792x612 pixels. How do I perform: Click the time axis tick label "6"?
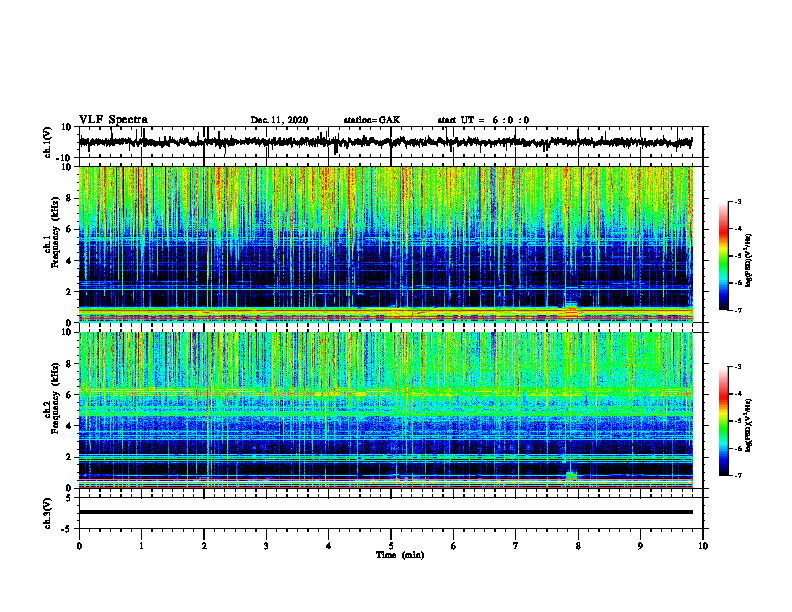pyautogui.click(x=454, y=546)
